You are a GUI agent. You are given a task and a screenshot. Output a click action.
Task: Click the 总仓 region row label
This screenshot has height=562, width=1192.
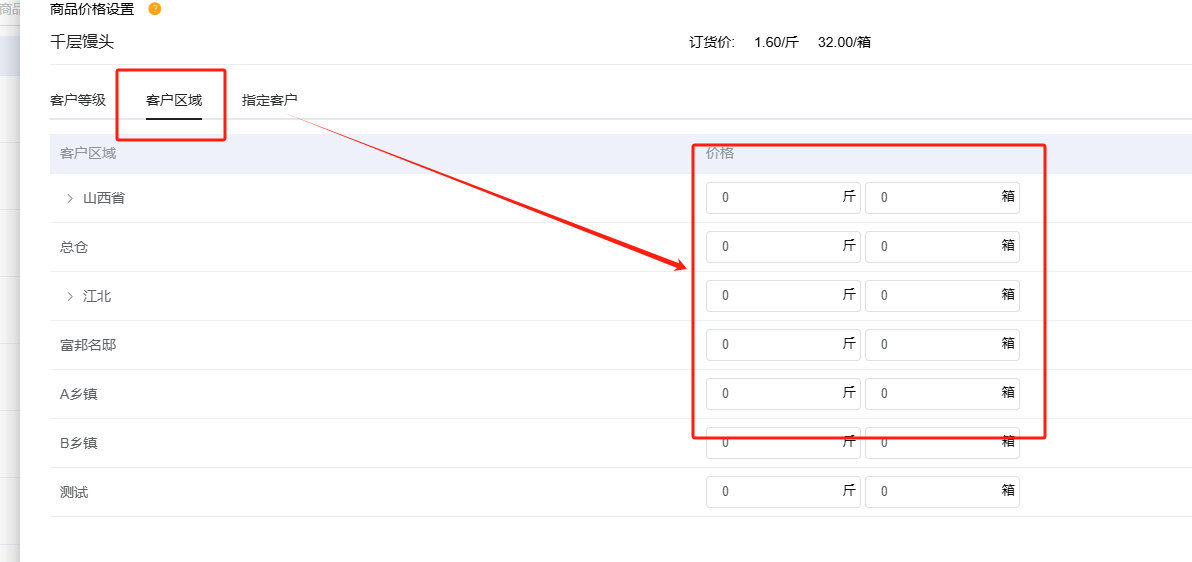pos(75,247)
